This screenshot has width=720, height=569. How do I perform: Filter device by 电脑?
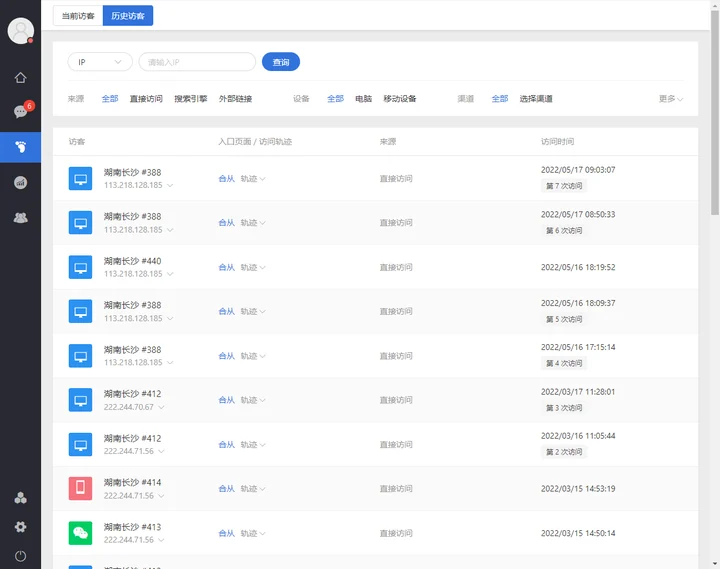click(363, 99)
